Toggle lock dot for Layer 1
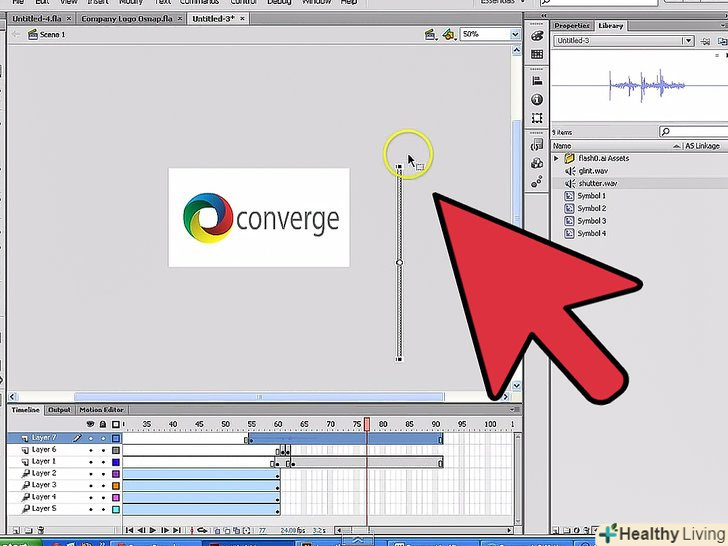728x546 pixels. coord(103,462)
